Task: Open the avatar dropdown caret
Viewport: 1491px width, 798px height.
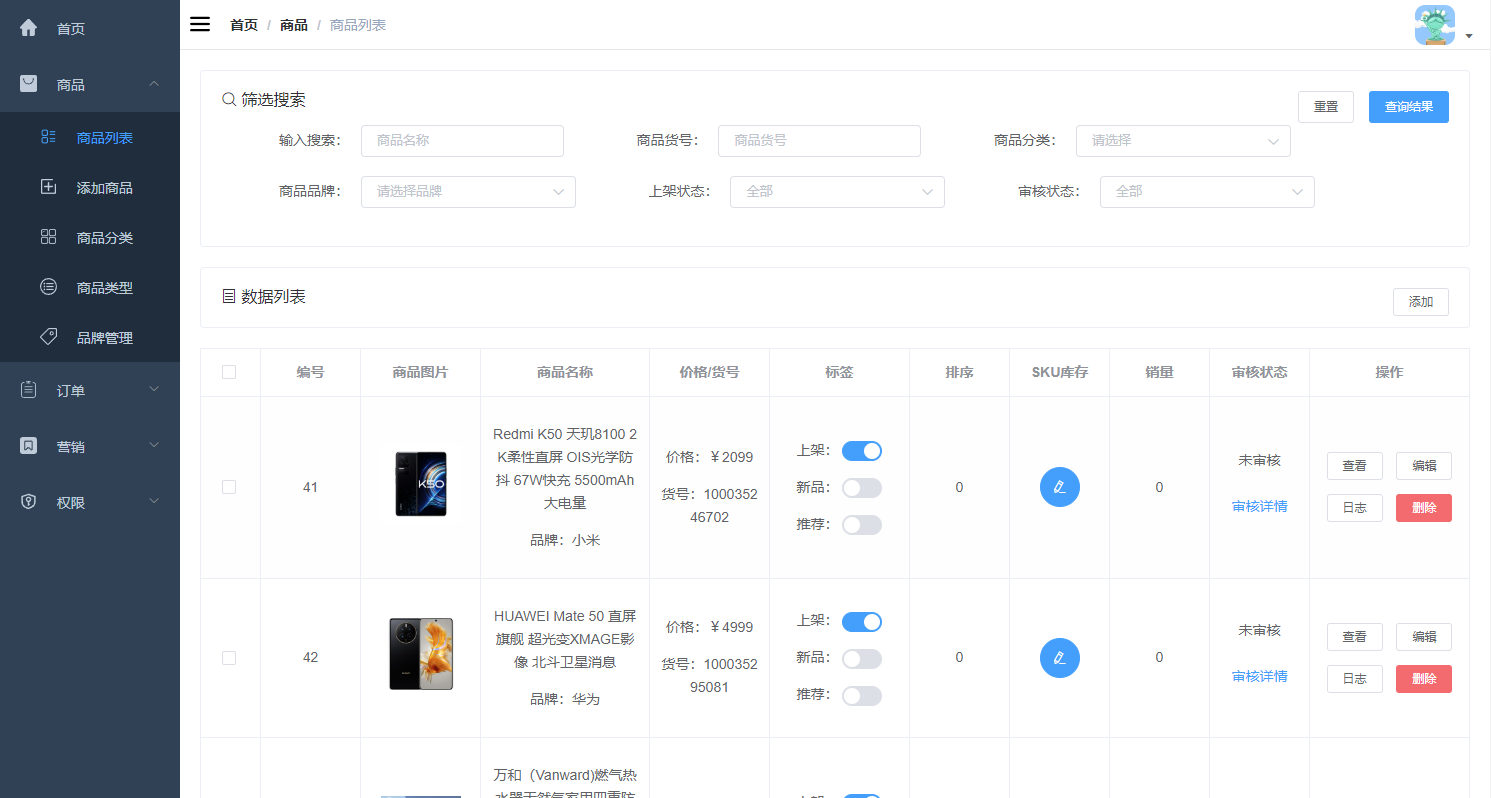Action: (x=1469, y=36)
